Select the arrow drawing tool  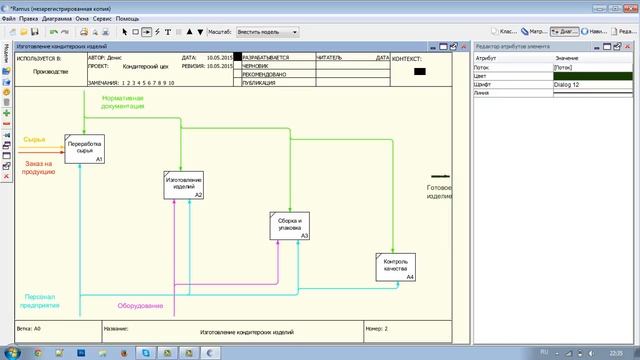coord(147,32)
